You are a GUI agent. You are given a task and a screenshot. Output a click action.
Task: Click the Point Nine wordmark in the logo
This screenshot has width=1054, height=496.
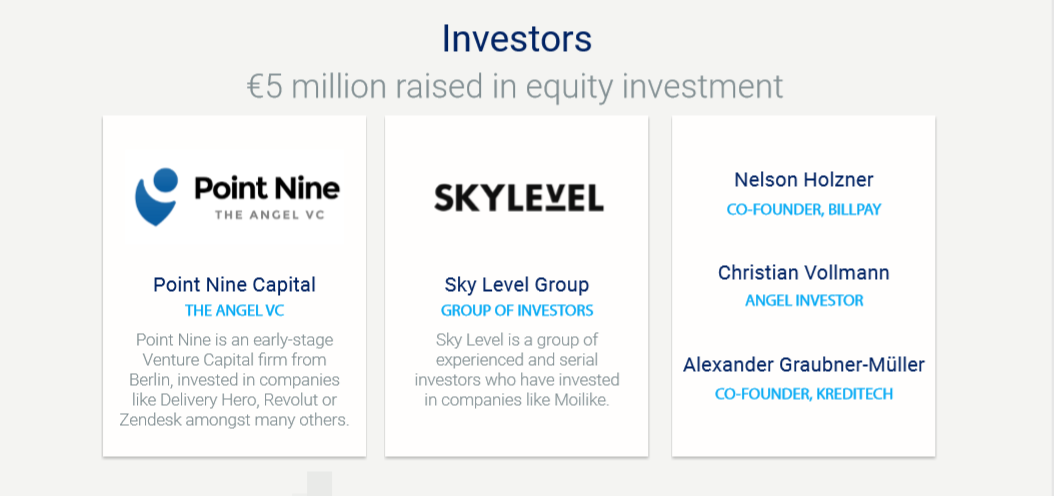(x=266, y=187)
